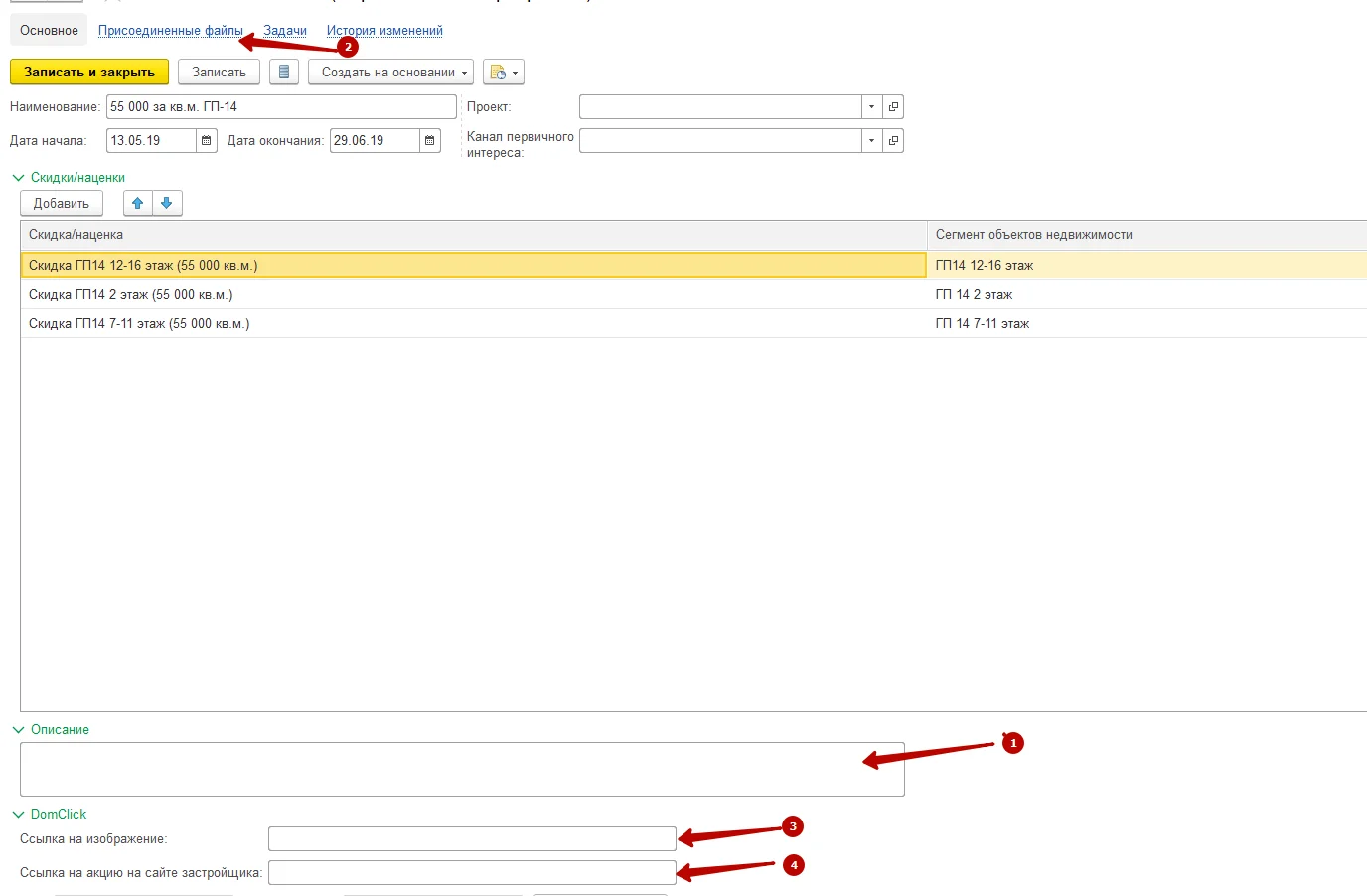Expand the Проект dropdown list
Screen dimensions: 1367x896
(871, 107)
